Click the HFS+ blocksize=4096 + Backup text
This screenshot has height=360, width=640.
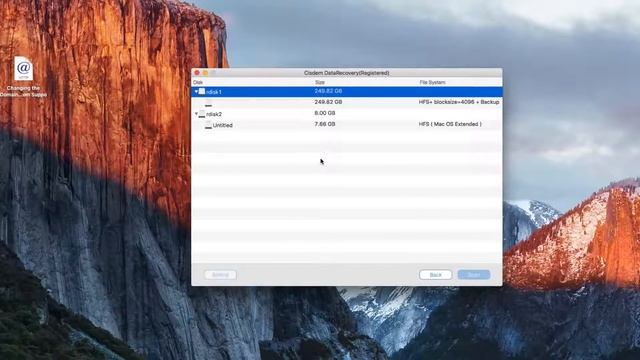click(459, 102)
